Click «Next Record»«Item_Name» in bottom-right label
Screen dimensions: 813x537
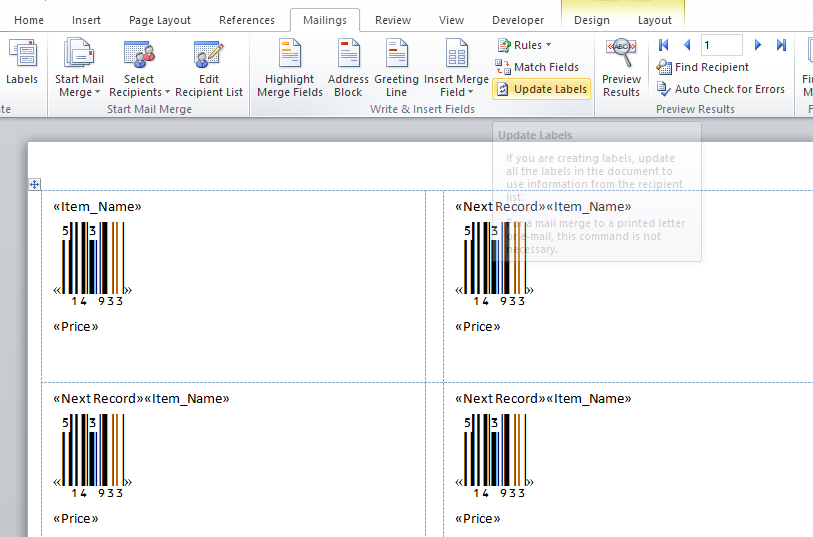pyautogui.click(x=543, y=399)
